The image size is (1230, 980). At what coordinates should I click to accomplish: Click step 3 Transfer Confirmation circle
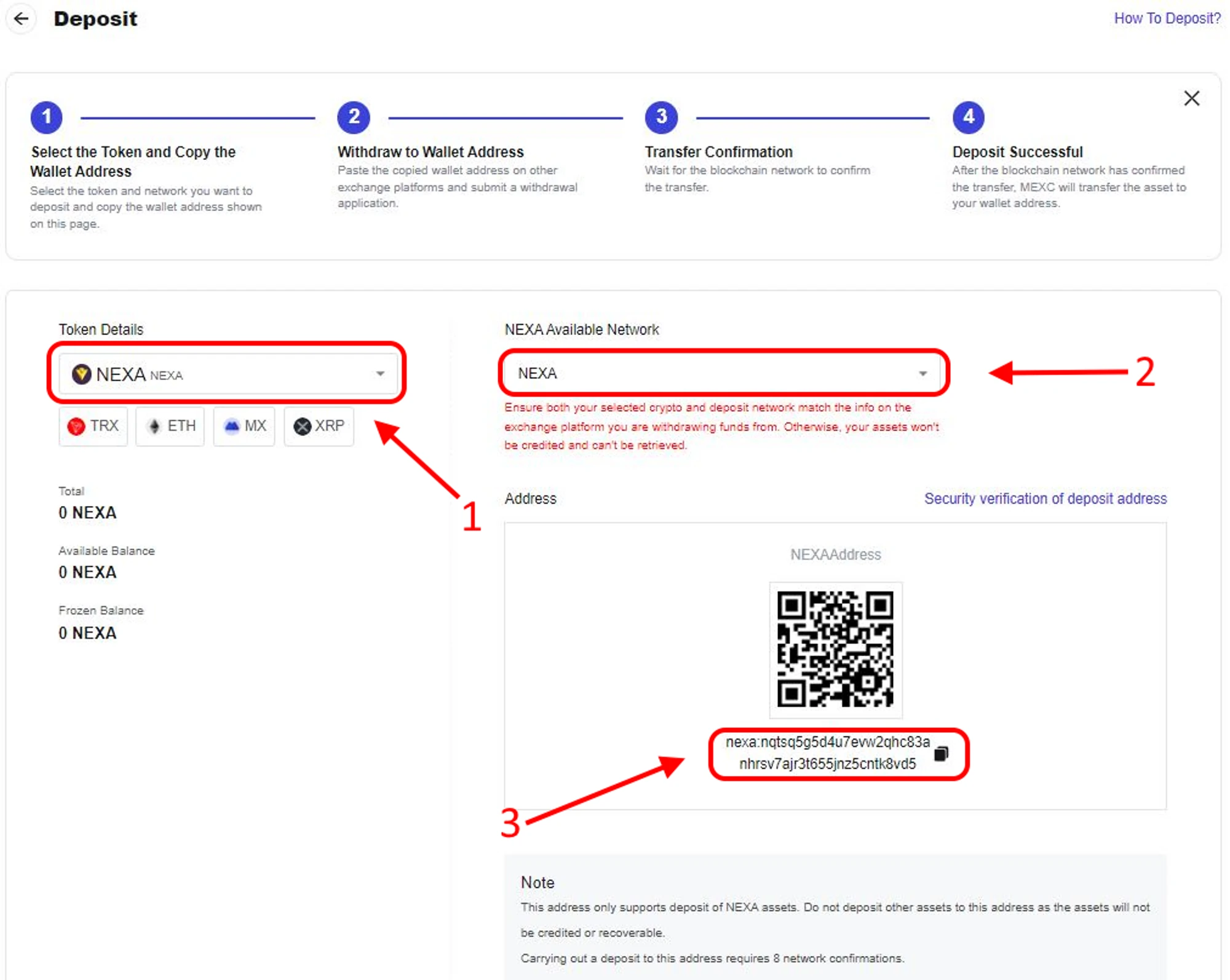pos(661,117)
